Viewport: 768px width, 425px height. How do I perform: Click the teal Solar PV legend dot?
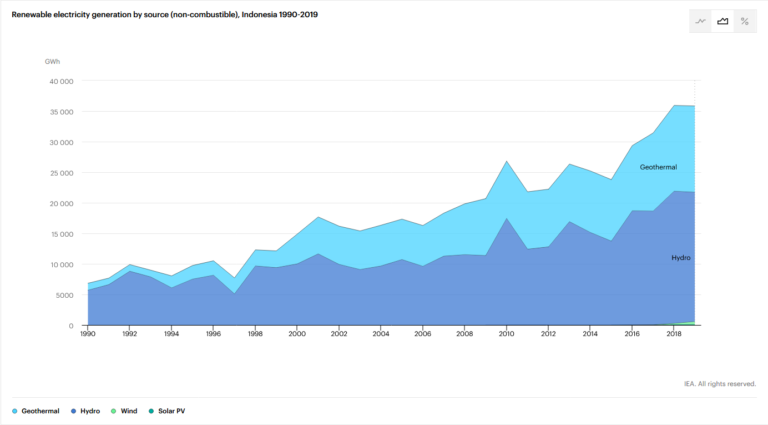(x=150, y=411)
